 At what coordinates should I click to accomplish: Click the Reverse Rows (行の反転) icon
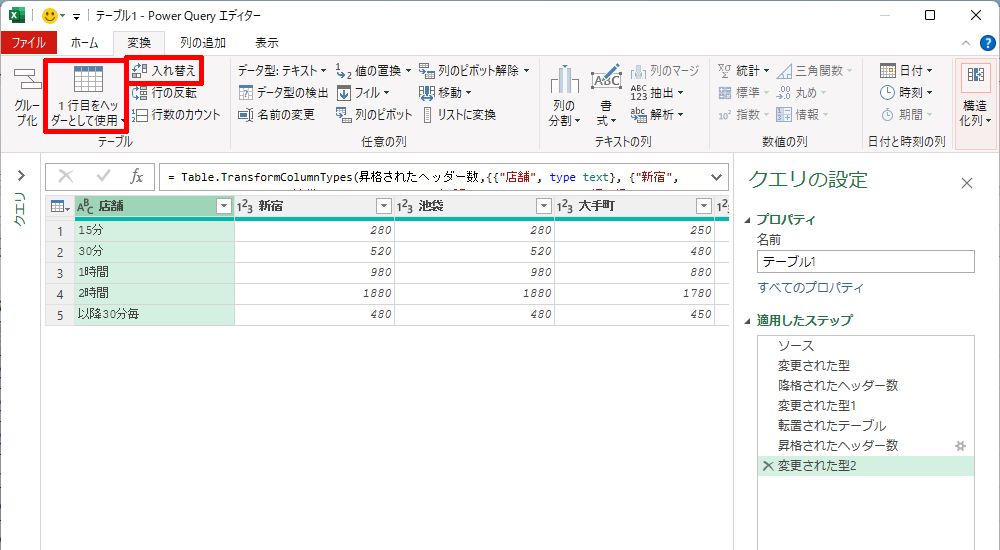pos(139,92)
